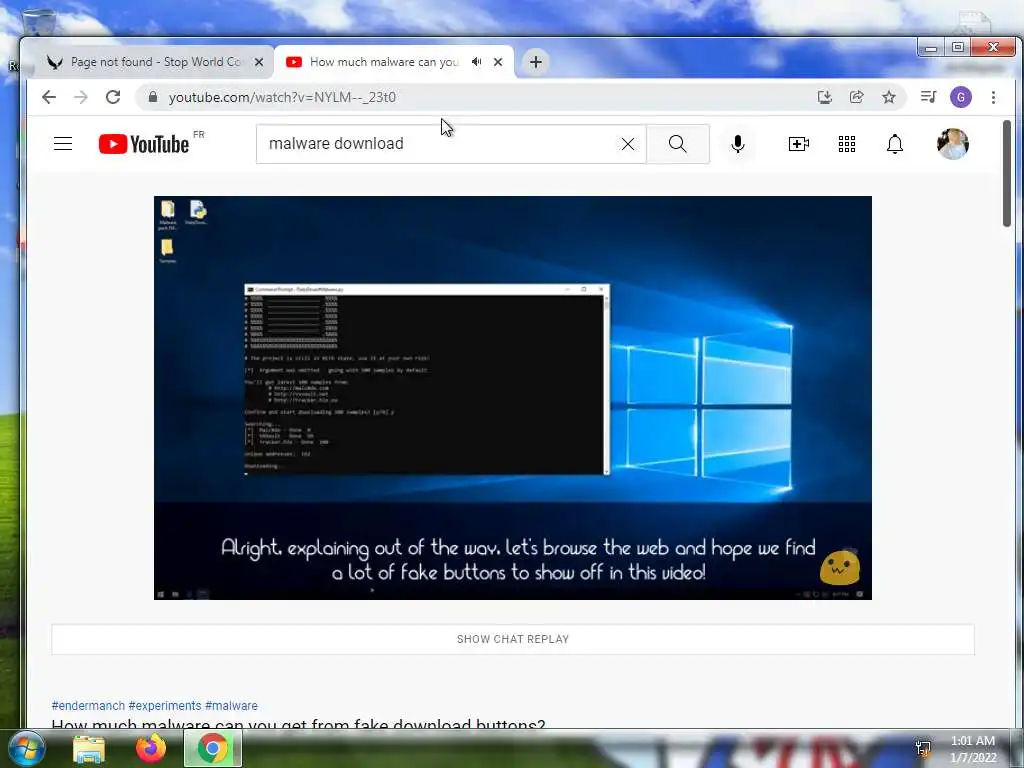Open the notifications bell
The image size is (1024, 768).
(x=895, y=144)
